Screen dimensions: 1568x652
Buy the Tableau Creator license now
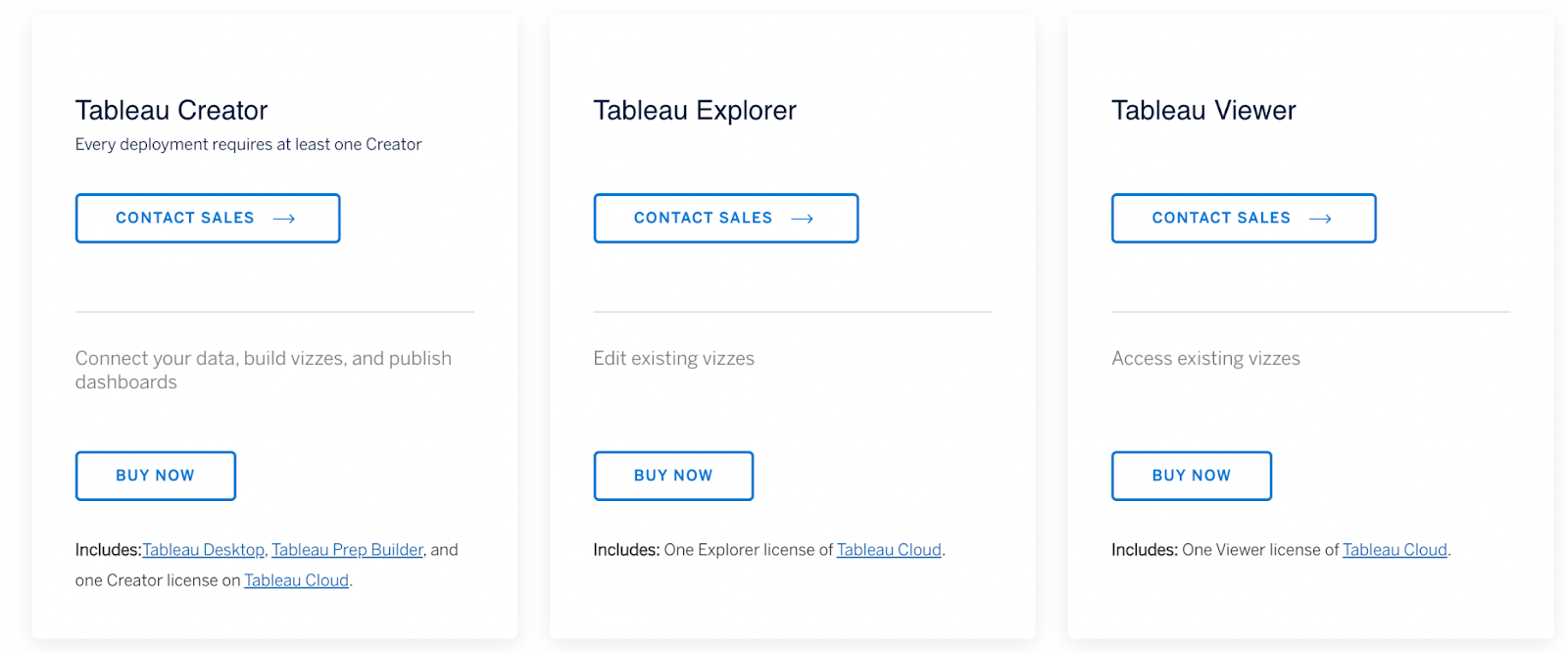(156, 476)
